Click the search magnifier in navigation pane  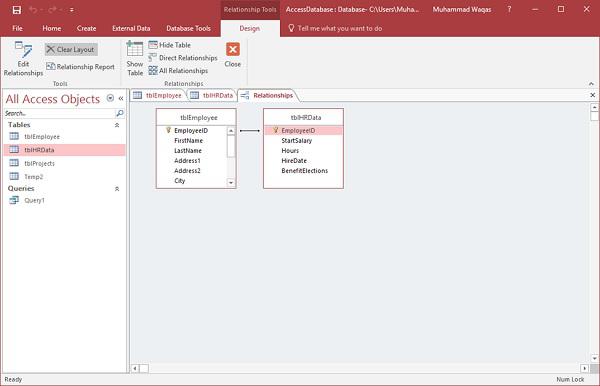pyautogui.click(x=120, y=113)
